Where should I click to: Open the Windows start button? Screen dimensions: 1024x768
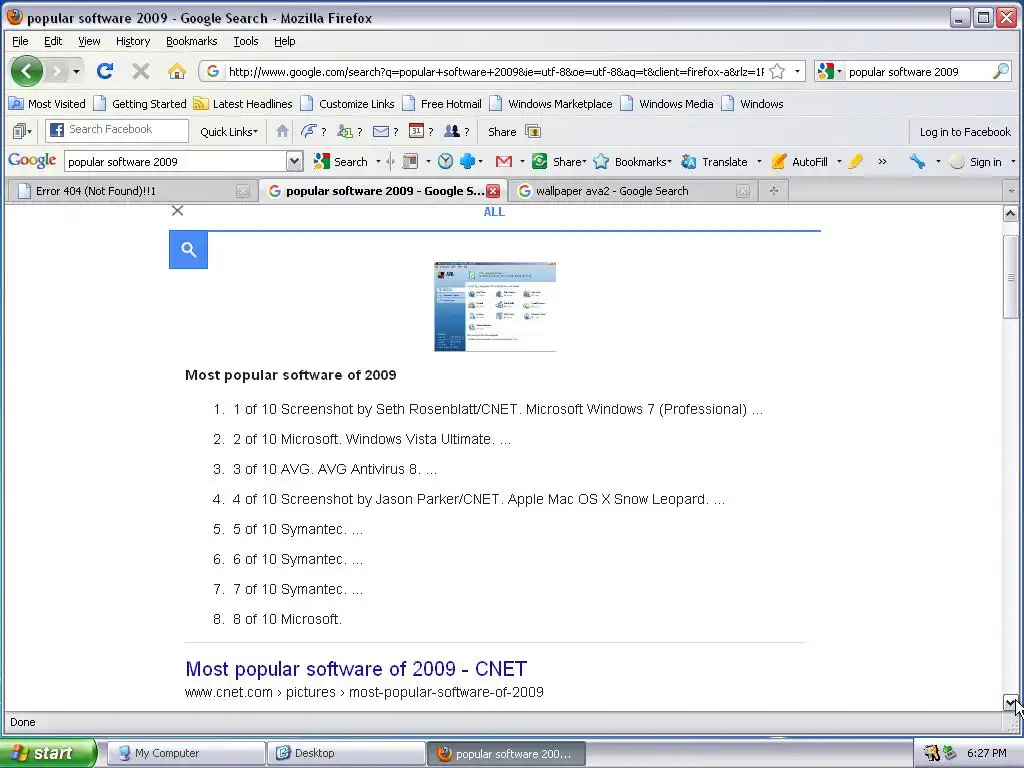click(48, 753)
